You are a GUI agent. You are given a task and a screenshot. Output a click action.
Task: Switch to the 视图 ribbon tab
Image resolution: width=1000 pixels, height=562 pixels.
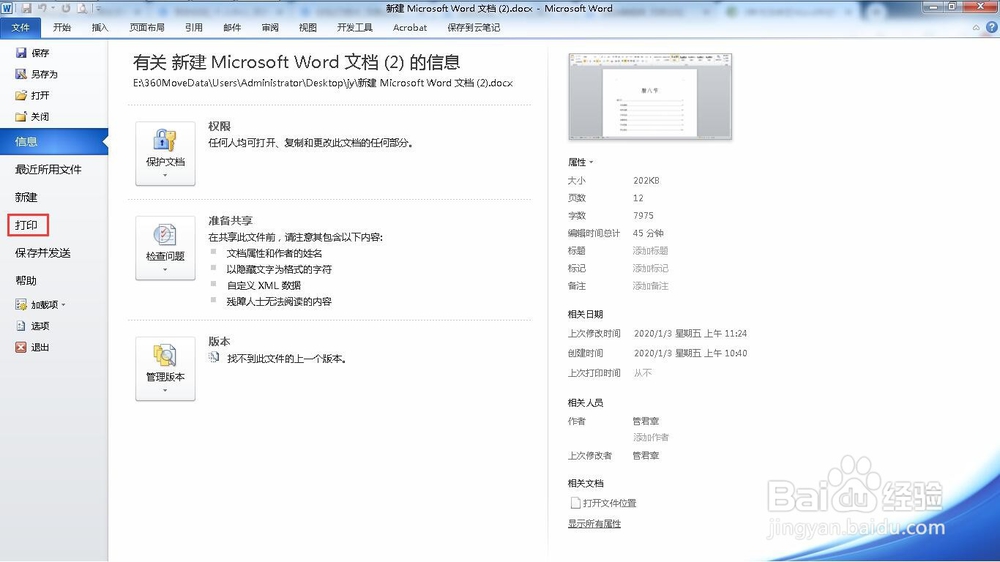click(308, 27)
